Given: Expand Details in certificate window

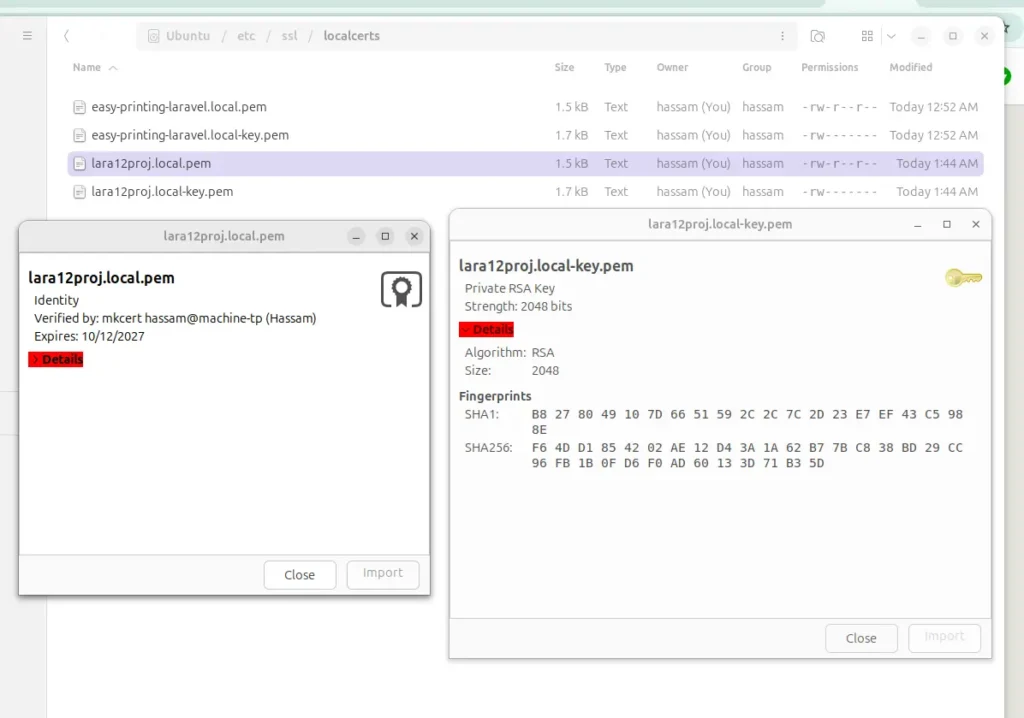Looking at the screenshot, I should click(56, 359).
